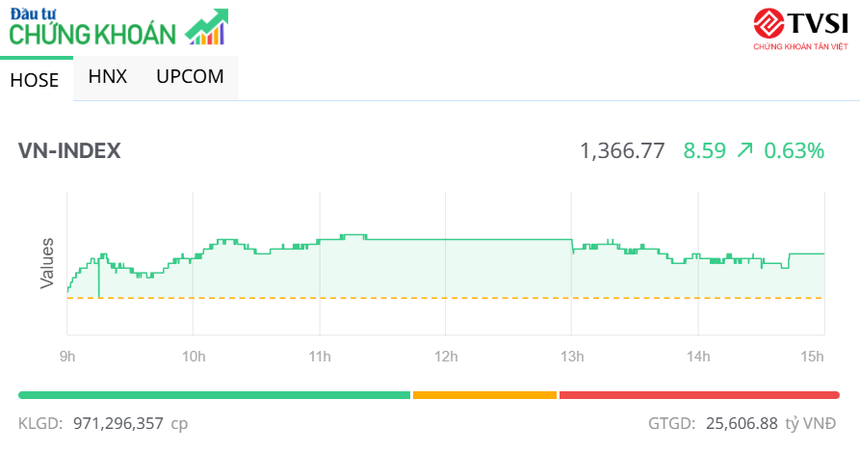Click the 12h mark on time axis
The image size is (860, 452).
tap(446, 356)
